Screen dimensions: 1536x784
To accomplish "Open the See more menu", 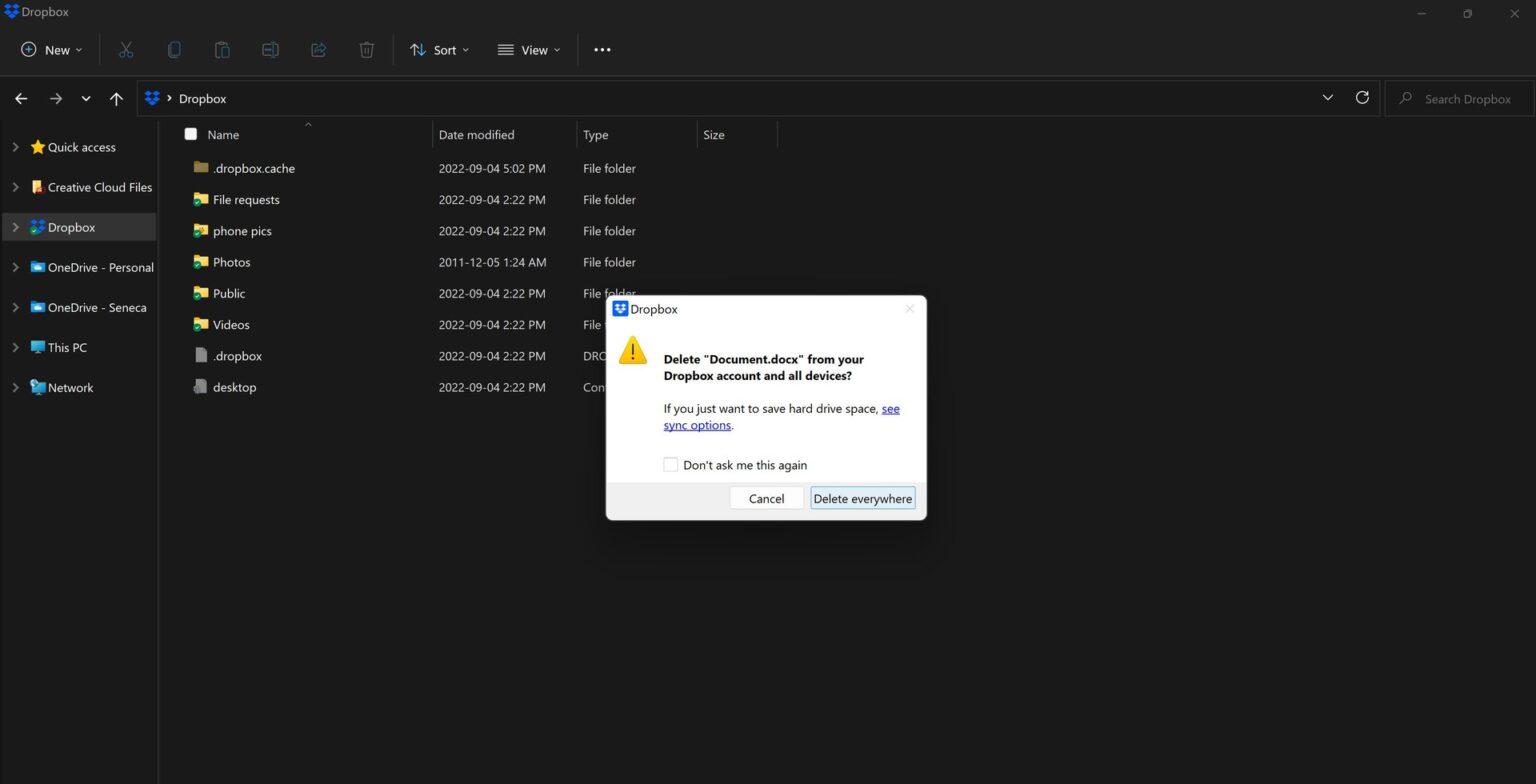I will [602, 49].
